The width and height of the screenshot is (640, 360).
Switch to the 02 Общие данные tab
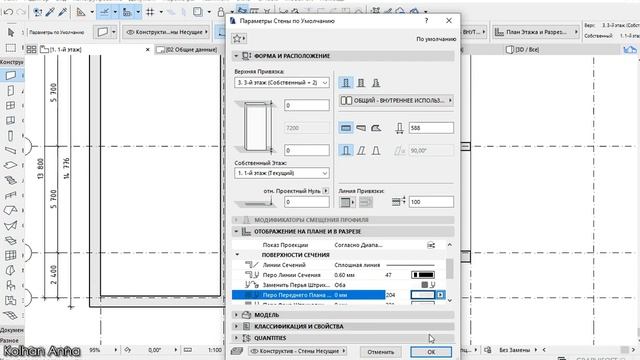click(188, 49)
